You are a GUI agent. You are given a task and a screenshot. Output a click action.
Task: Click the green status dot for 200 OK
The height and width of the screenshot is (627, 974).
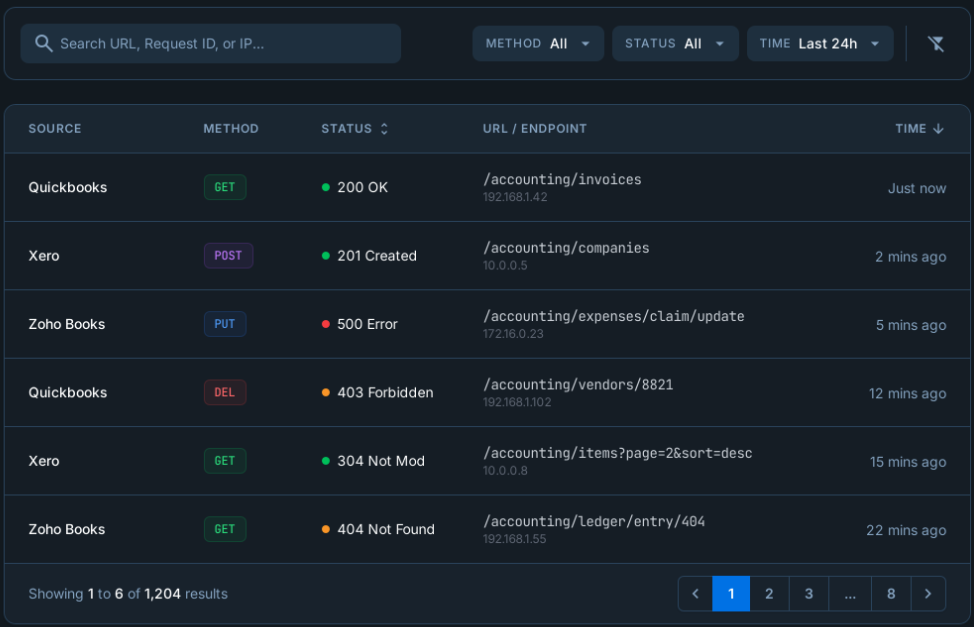[327, 187]
